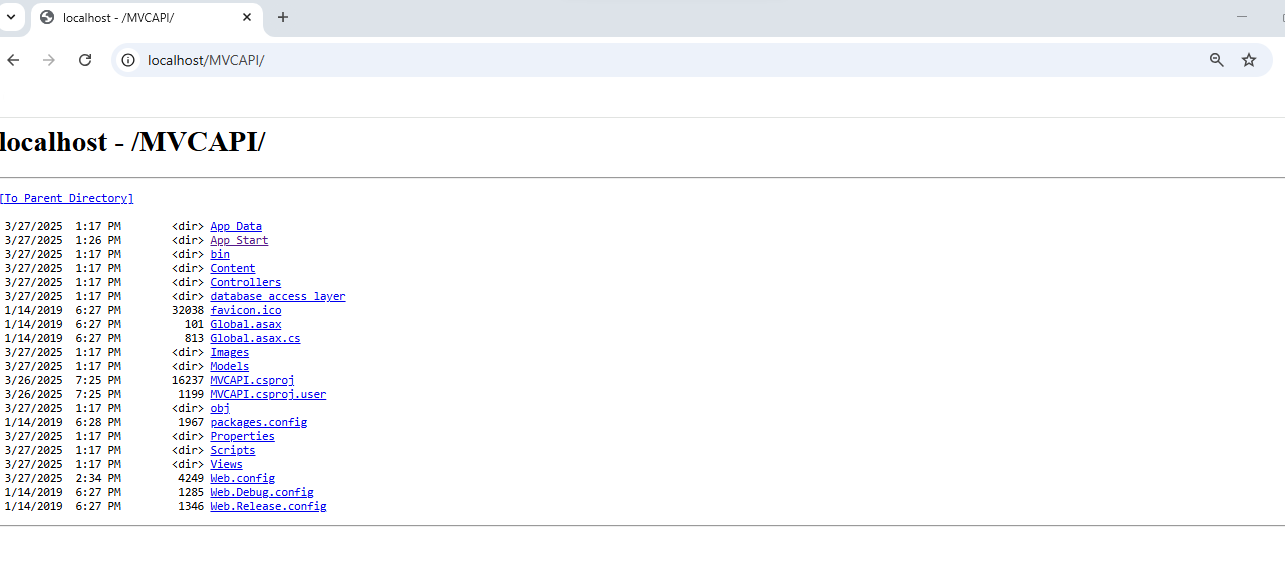Image resolution: width=1285 pixels, height=576 pixels.
Task: Reload the current page
Action: (x=84, y=60)
